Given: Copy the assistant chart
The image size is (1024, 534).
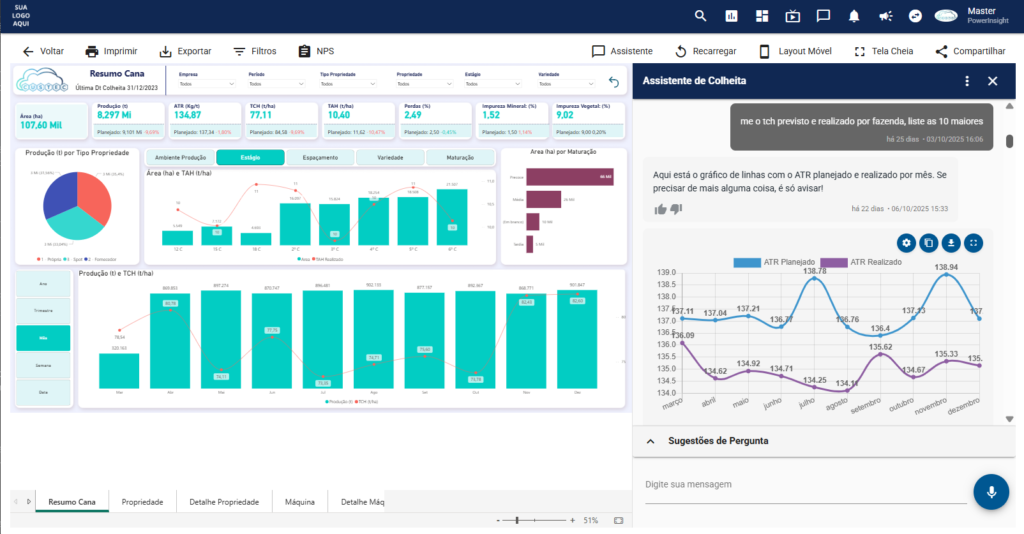Looking at the screenshot, I should click(928, 243).
